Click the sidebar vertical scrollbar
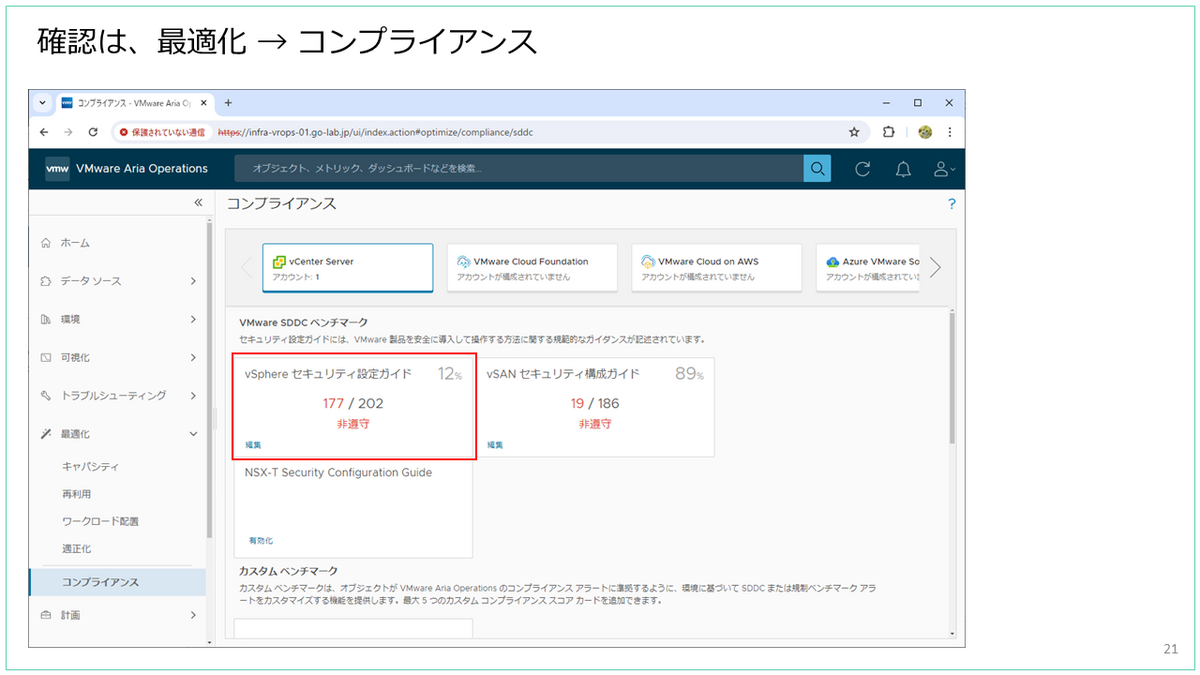Viewport: 1200px width, 675px height. 209,380
